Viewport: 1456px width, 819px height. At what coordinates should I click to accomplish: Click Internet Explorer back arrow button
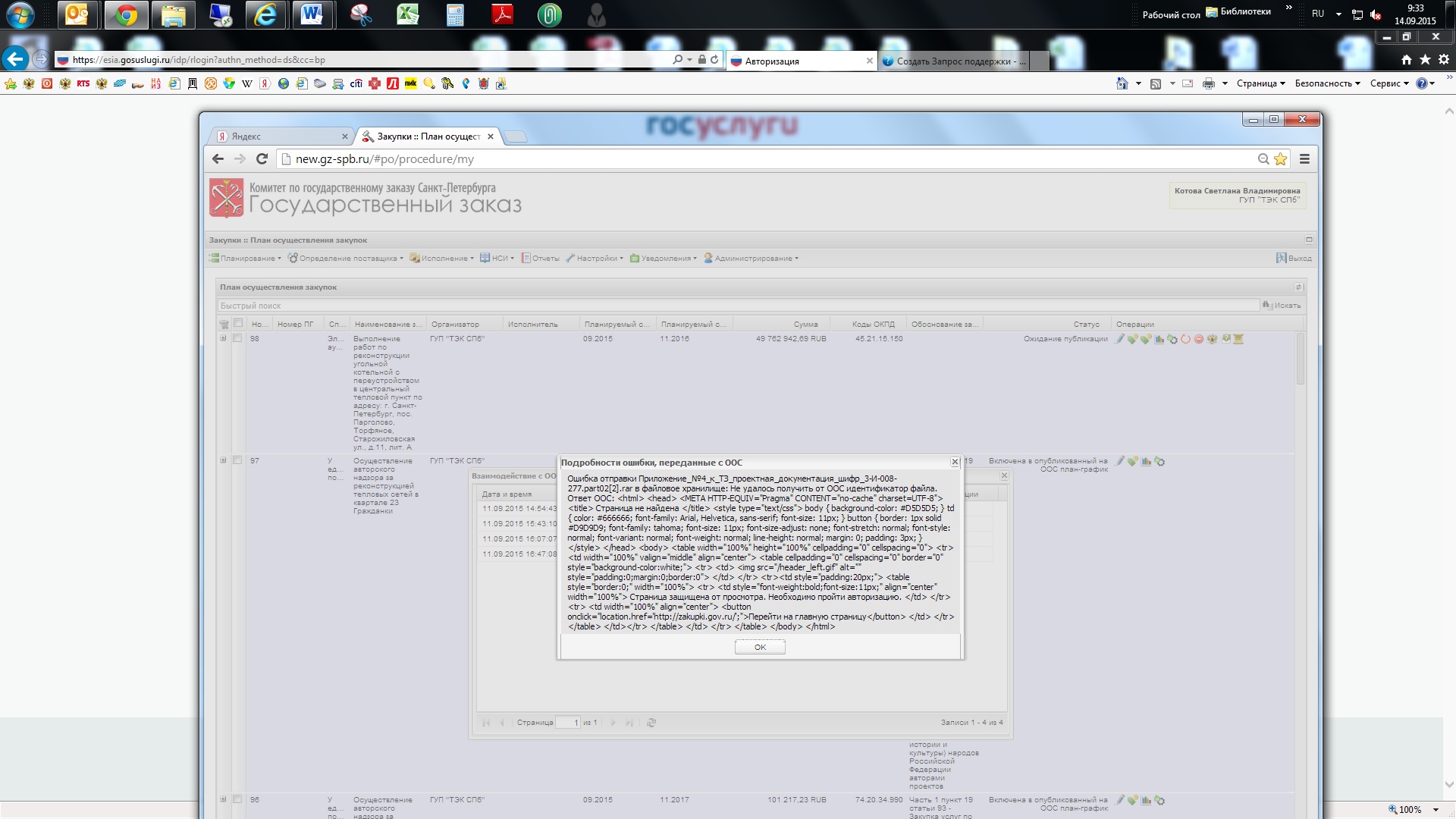14,58
